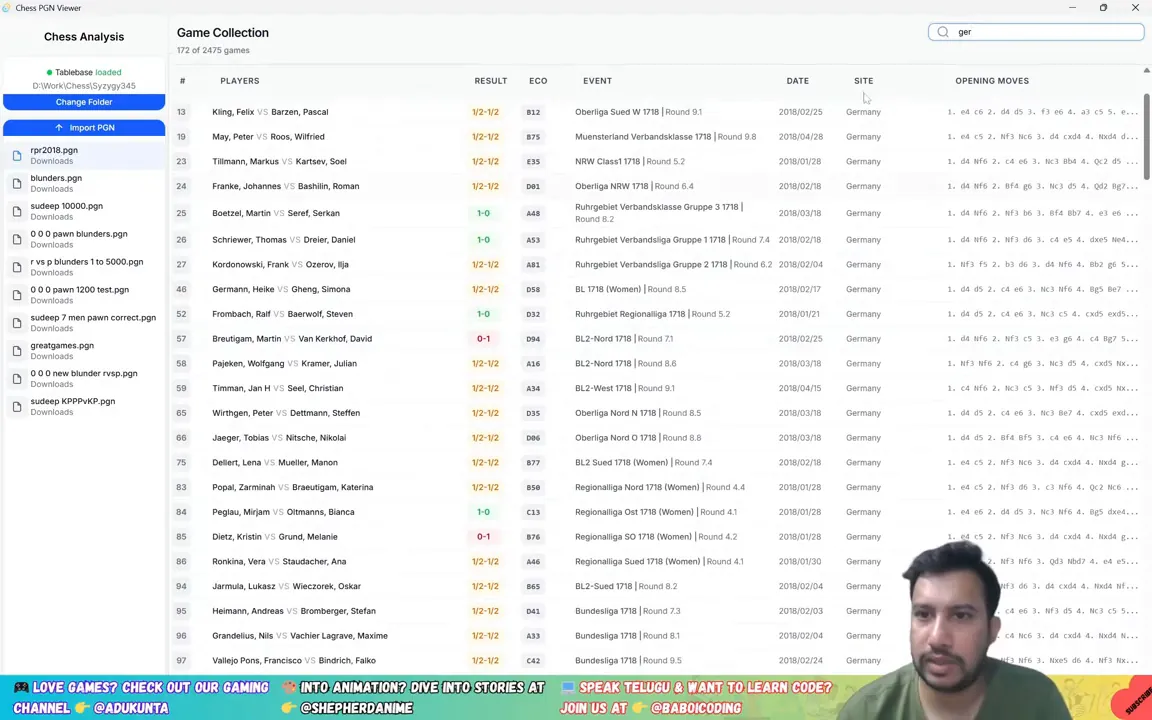This screenshot has width=1152, height=720.
Task: Click ECO code A53 in Schriewer game row
Action: pos(533,240)
